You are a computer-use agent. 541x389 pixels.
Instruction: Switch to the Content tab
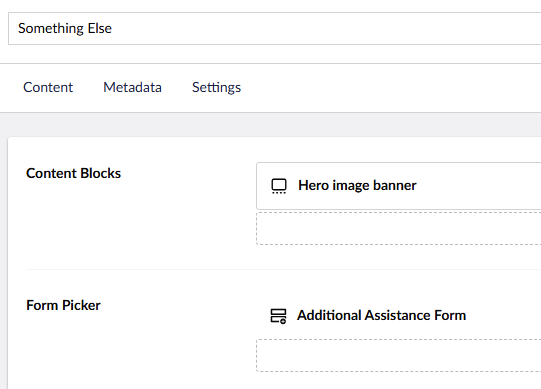[x=48, y=87]
